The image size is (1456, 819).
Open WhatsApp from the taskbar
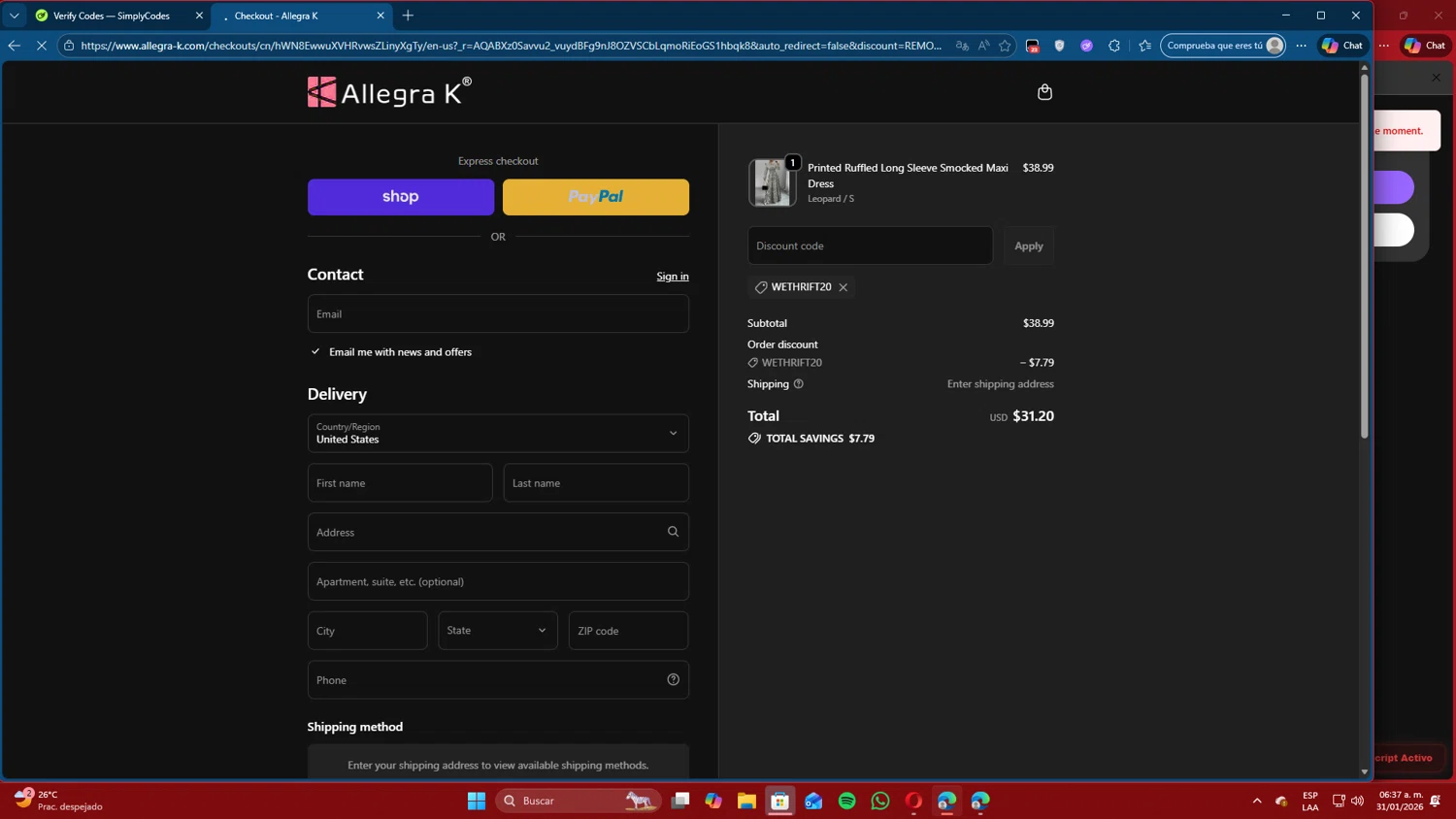pyautogui.click(x=880, y=801)
